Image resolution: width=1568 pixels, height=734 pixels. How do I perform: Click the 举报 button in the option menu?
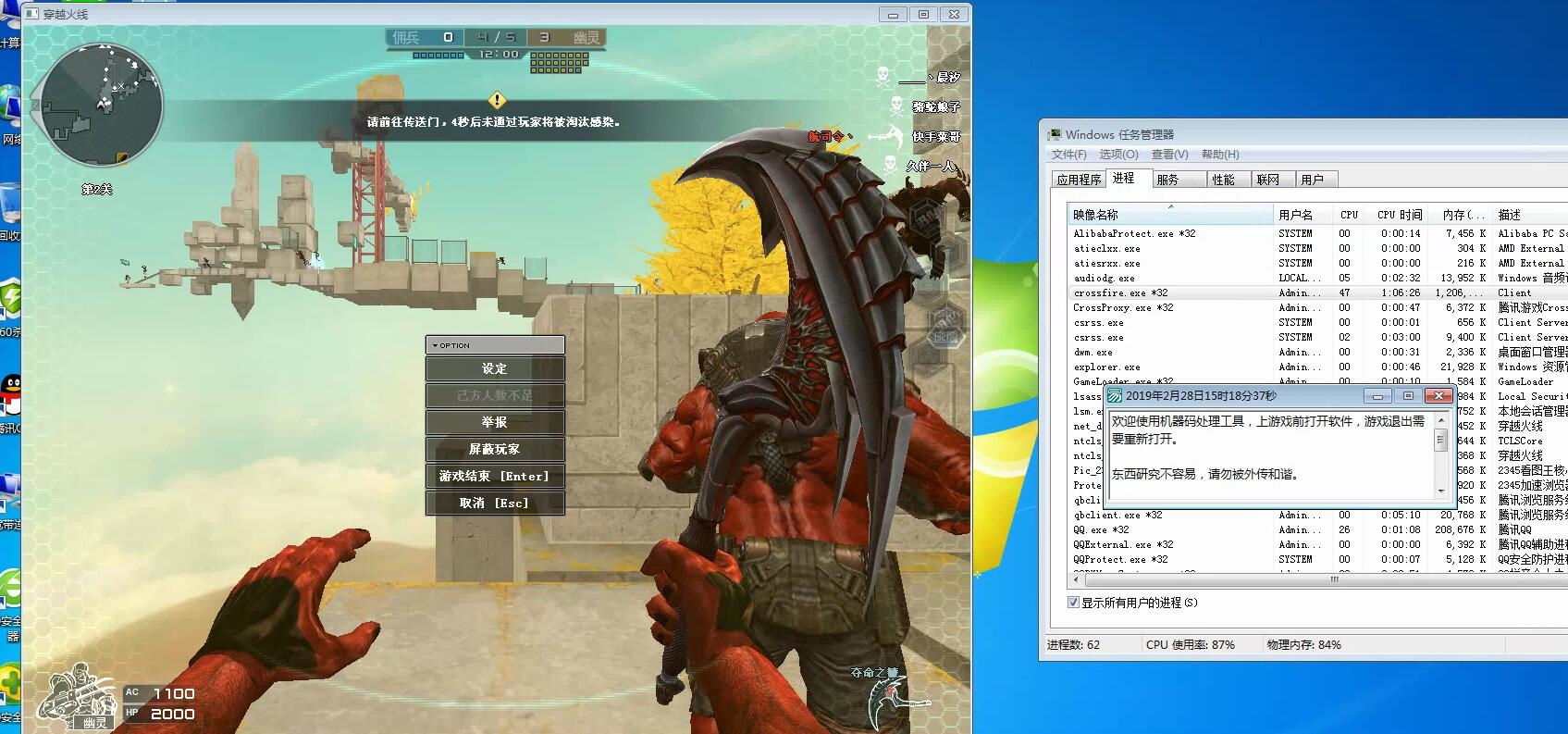pos(495,422)
